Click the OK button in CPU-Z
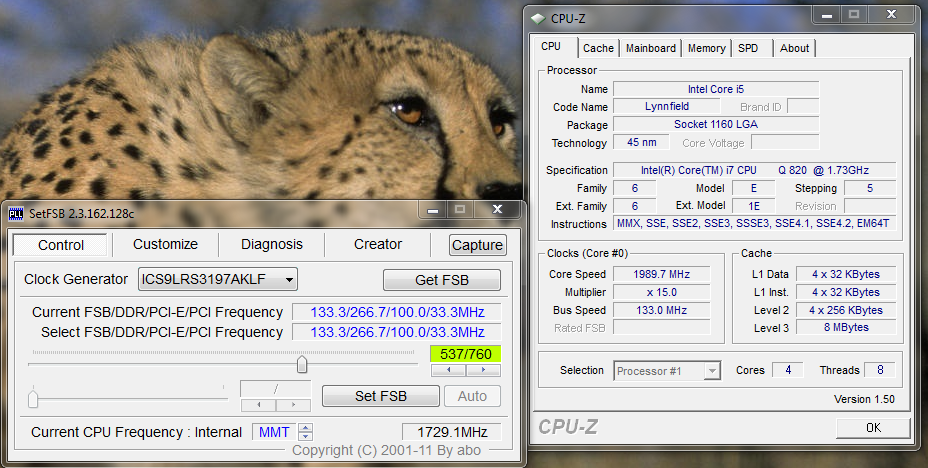The height and width of the screenshot is (468, 928). (873, 427)
